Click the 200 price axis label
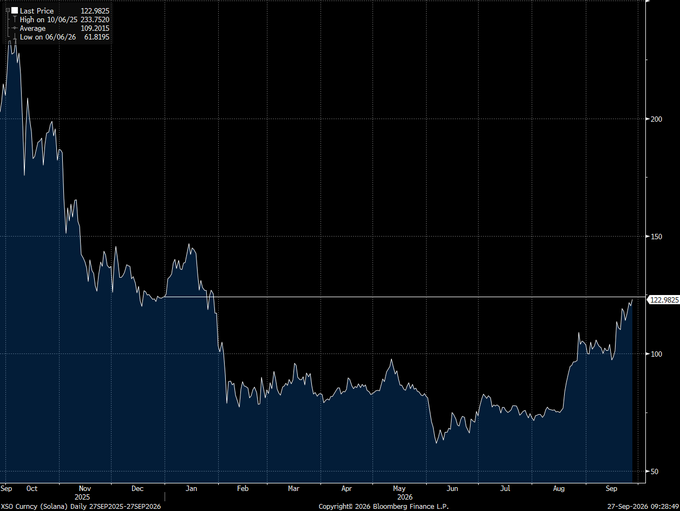This screenshot has height=511, width=680. click(x=657, y=119)
